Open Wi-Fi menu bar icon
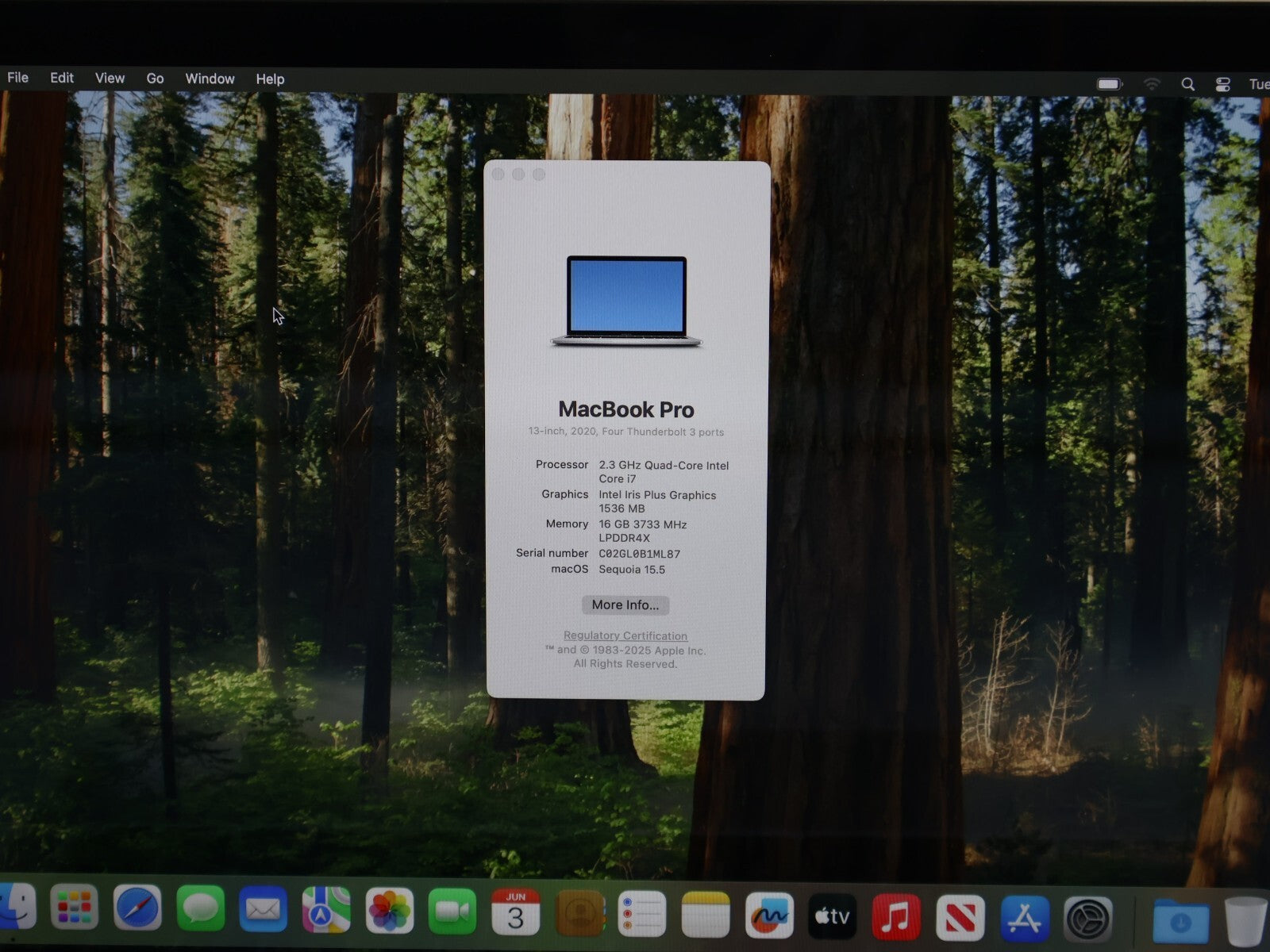Image resolution: width=1270 pixels, height=952 pixels. (x=1152, y=83)
